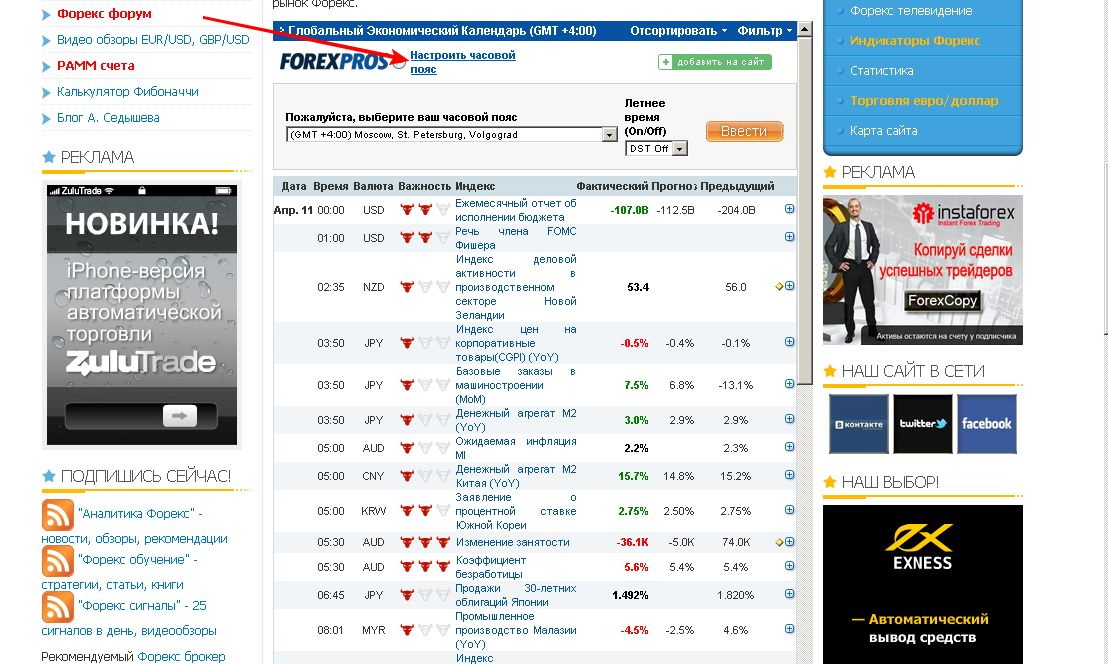Click yellow diamond icon in Изменение занятости row
This screenshot has height=664, width=1108.
click(x=779, y=542)
